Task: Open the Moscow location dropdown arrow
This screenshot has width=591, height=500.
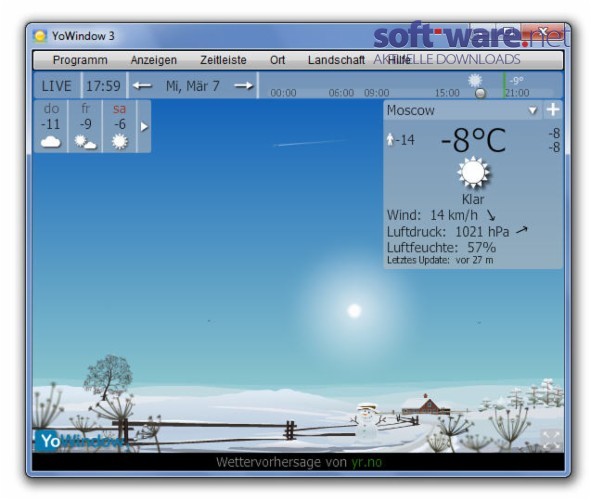Action: pyautogui.click(x=532, y=110)
